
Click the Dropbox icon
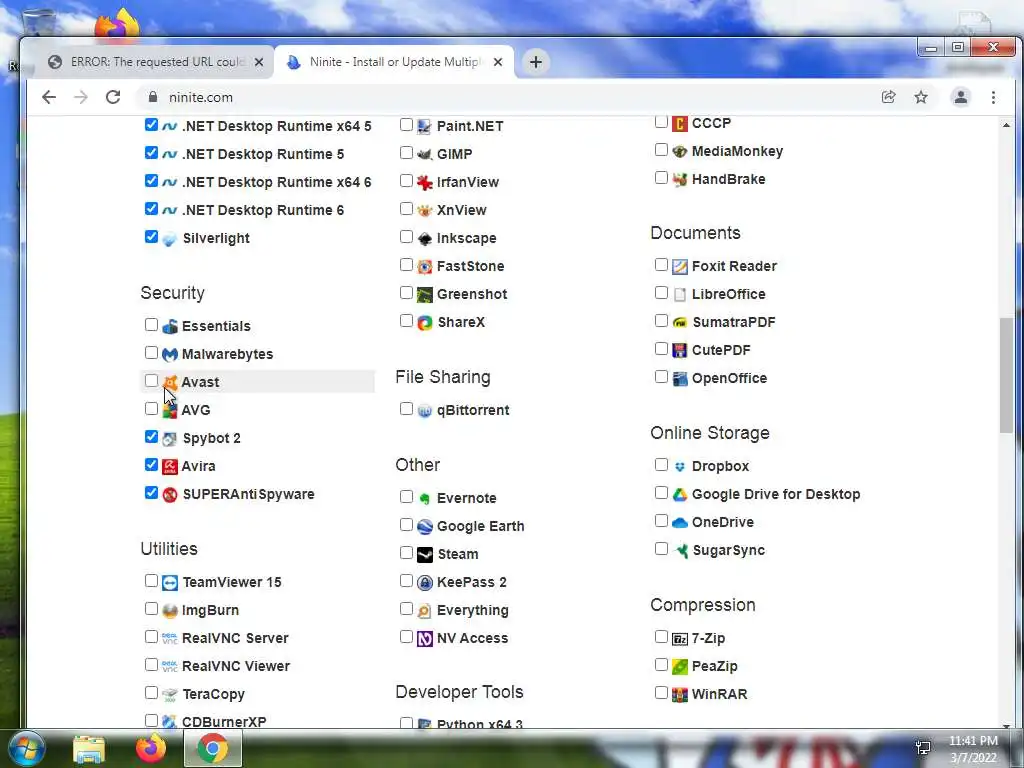pos(680,466)
